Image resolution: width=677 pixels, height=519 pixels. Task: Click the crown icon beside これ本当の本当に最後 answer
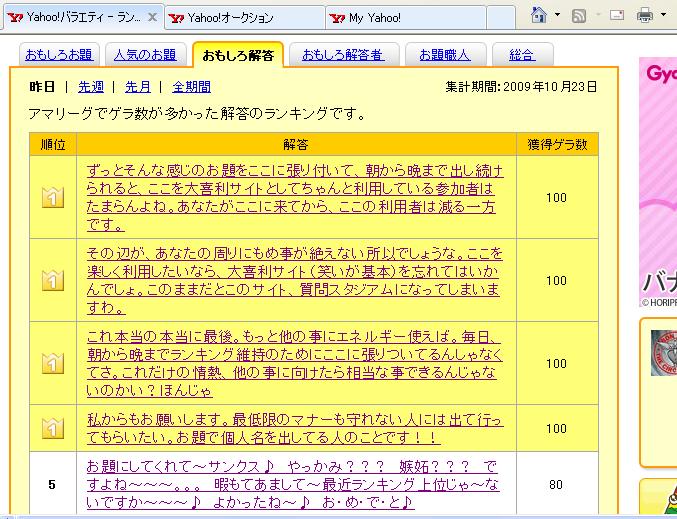pyautogui.click(x=53, y=363)
